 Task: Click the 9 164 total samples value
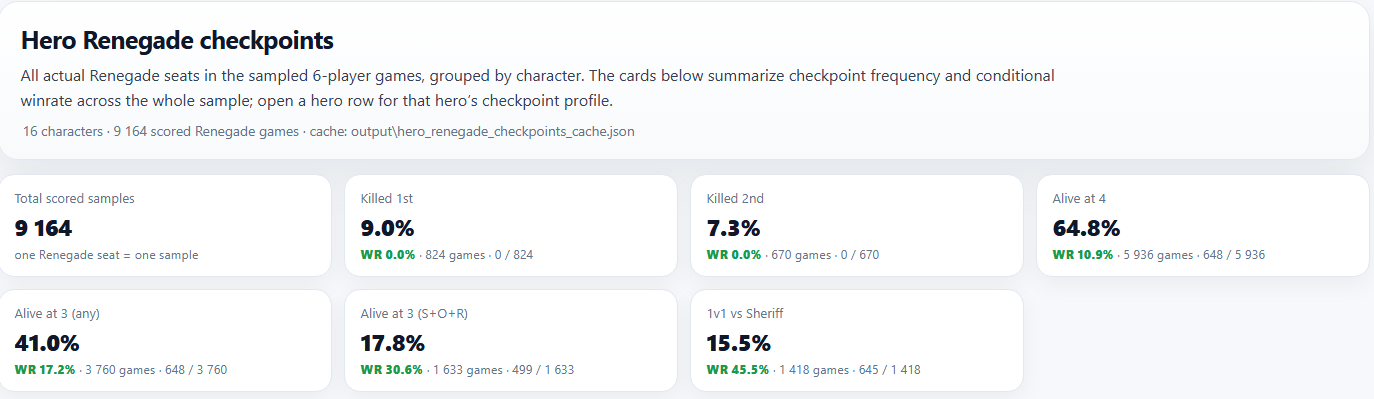click(43, 228)
